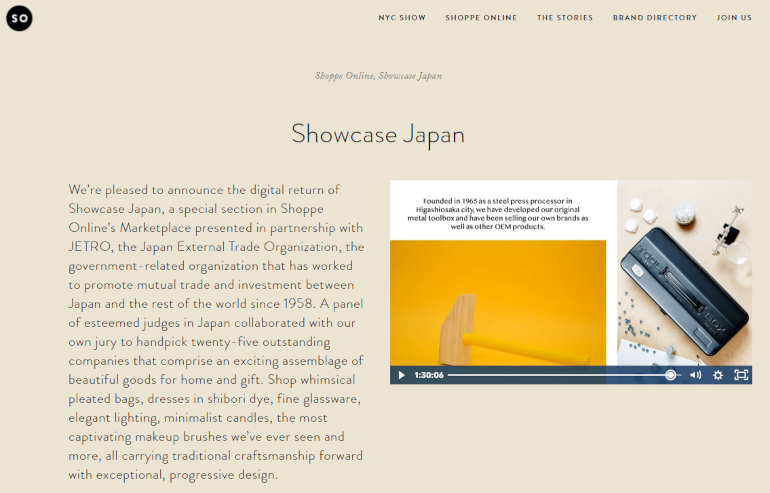The height and width of the screenshot is (493, 770).
Task: Play the Showcase Japan video
Action: (401, 375)
